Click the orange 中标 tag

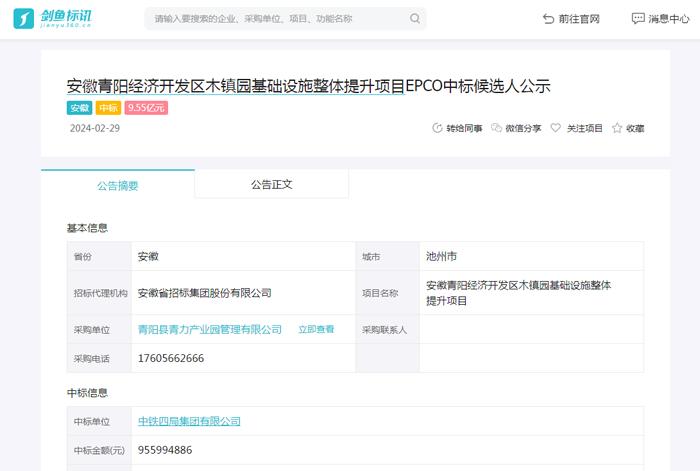click(x=108, y=108)
